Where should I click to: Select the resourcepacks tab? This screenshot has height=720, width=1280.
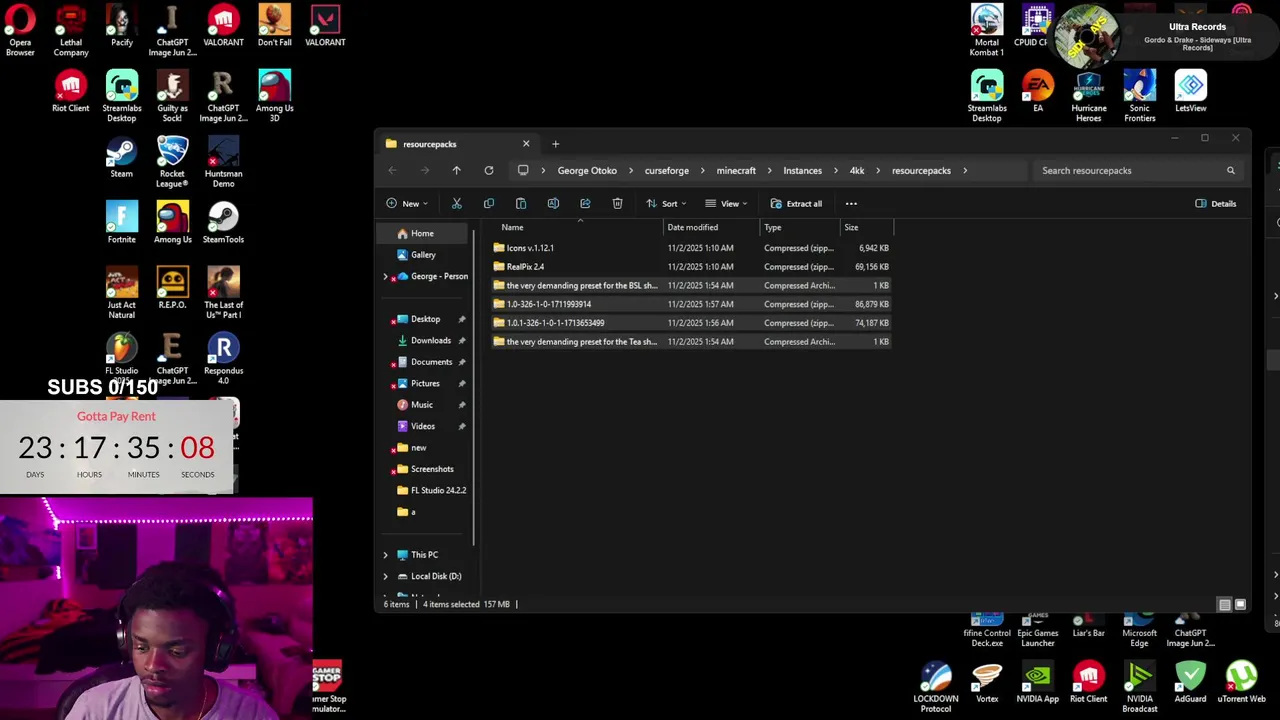(458, 144)
